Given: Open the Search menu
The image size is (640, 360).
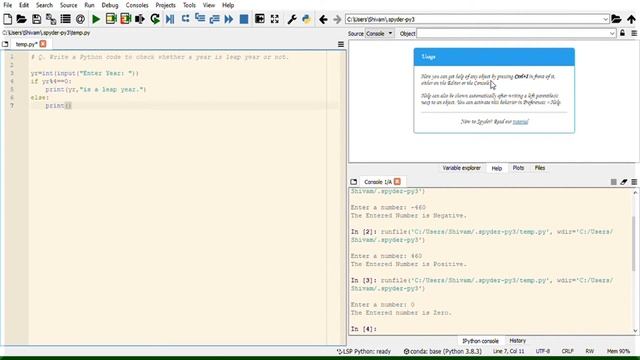Looking at the screenshot, I should pyautogui.click(x=44, y=5).
